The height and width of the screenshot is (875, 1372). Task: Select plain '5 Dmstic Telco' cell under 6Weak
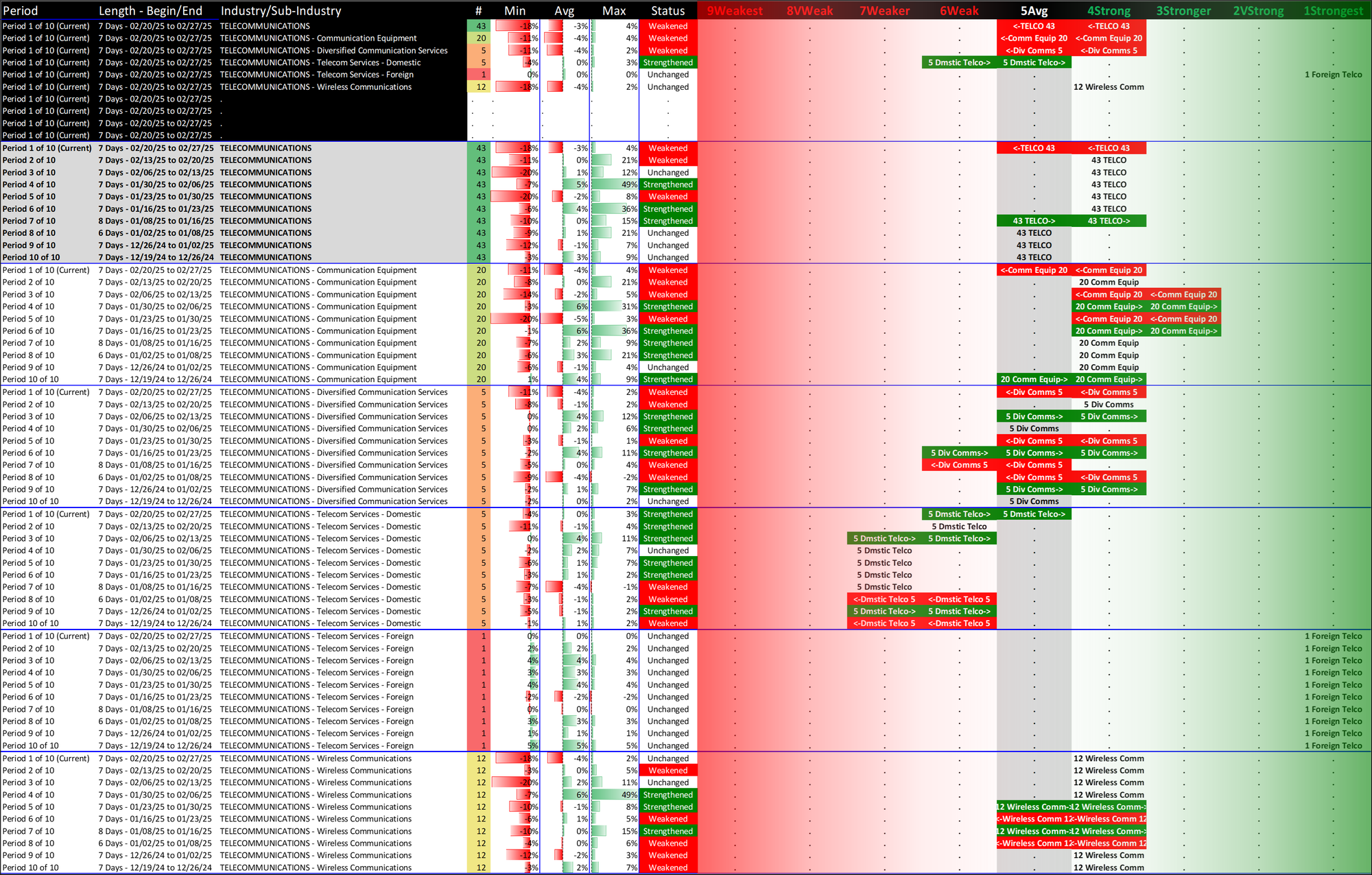[959, 527]
